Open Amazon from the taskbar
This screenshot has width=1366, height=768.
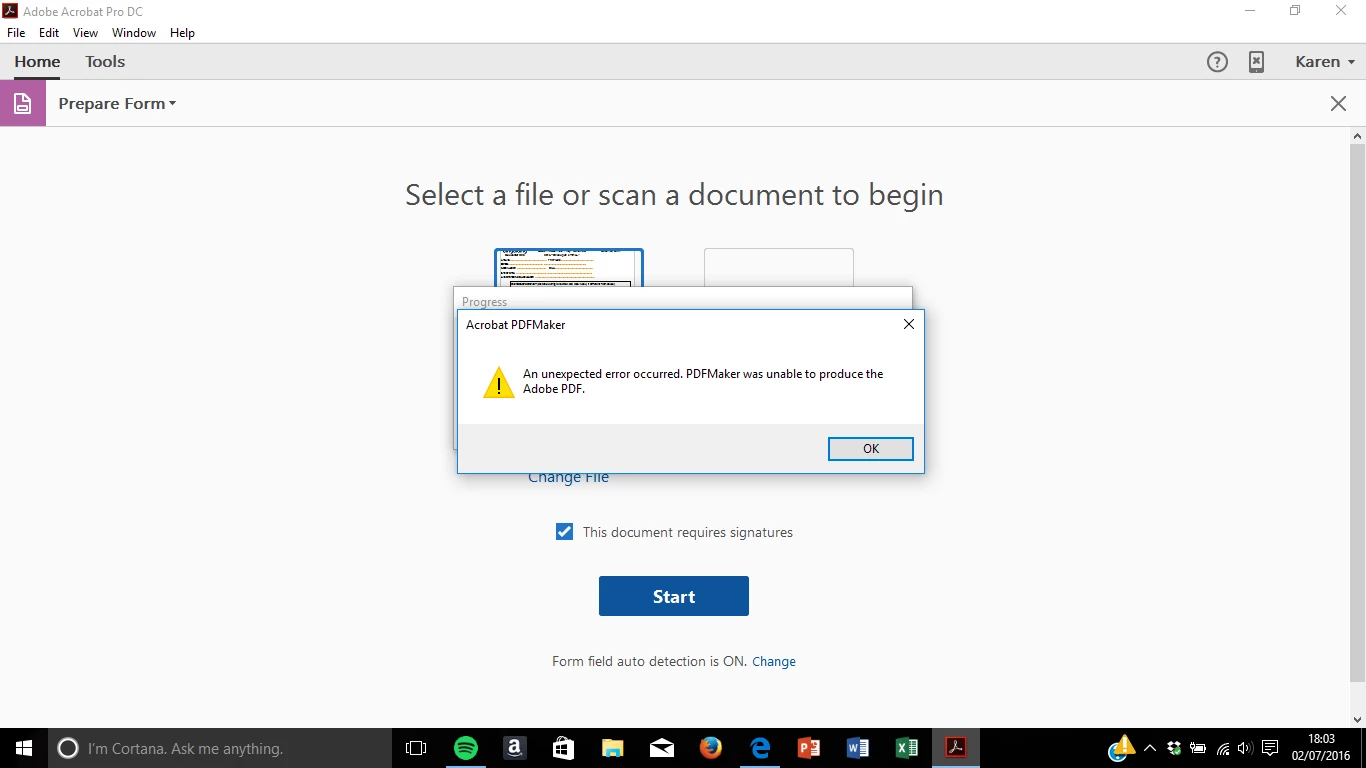click(515, 748)
